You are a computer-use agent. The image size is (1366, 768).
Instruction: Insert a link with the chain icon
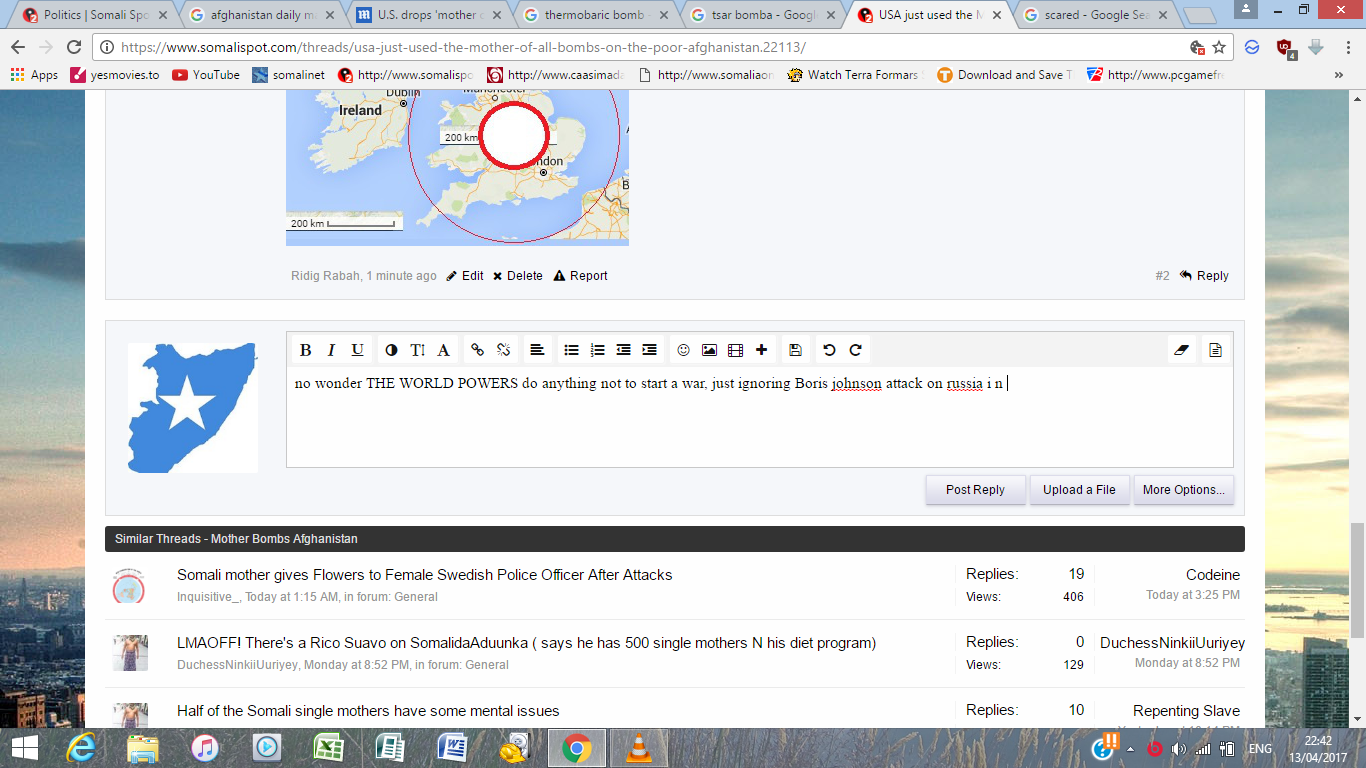(478, 350)
